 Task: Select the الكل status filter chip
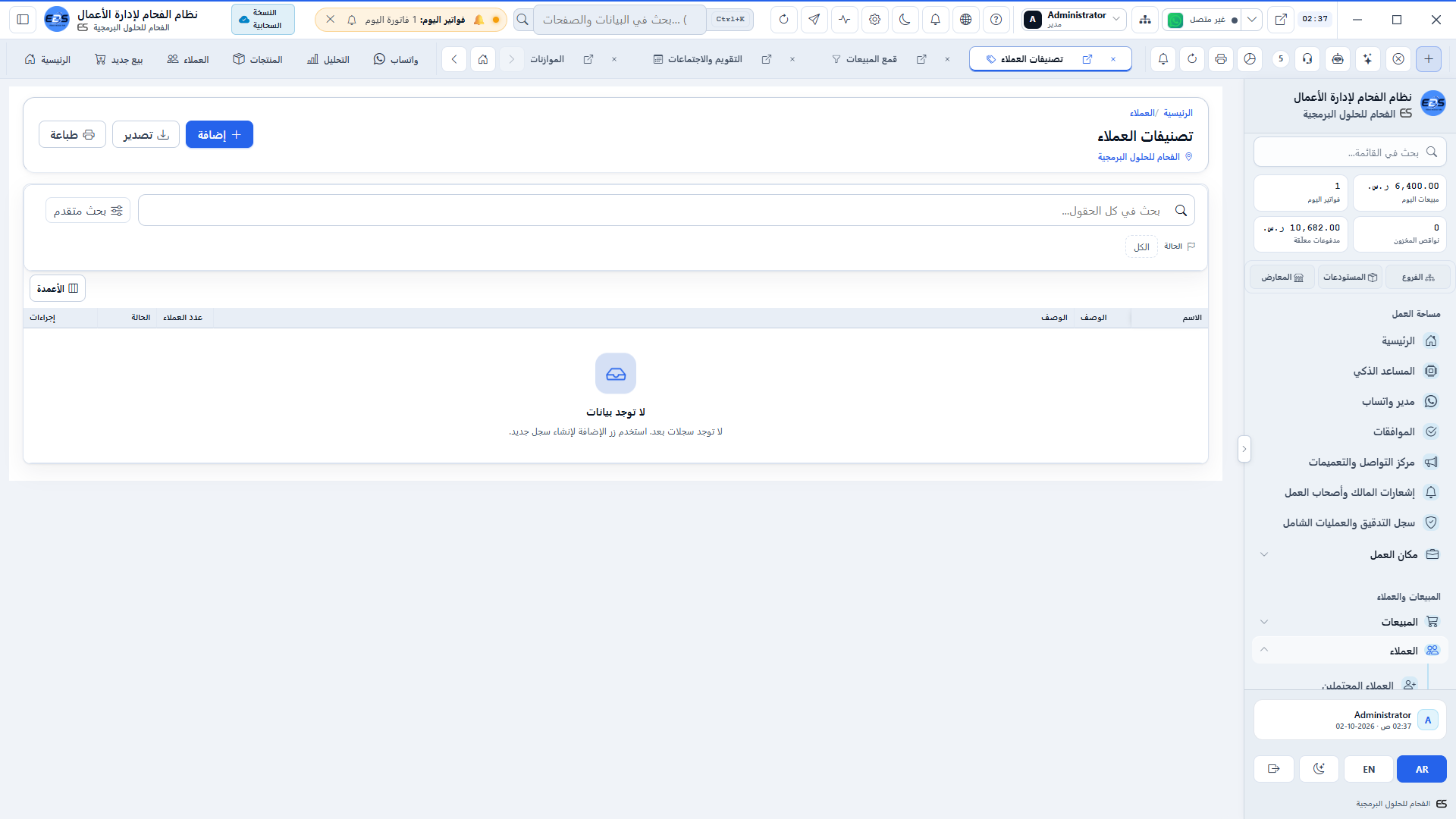point(1141,247)
